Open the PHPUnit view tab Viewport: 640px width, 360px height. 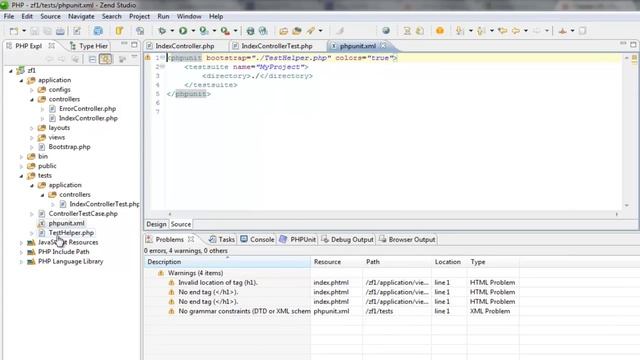click(x=298, y=240)
